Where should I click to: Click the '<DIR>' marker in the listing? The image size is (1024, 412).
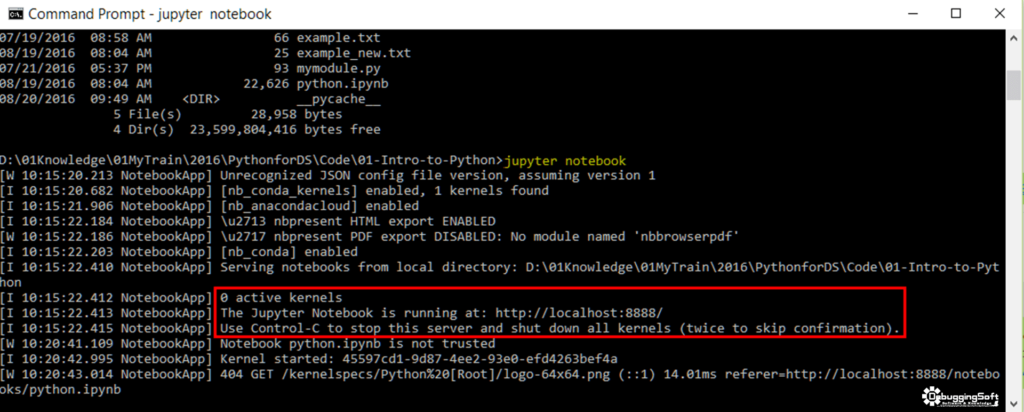coord(201,99)
